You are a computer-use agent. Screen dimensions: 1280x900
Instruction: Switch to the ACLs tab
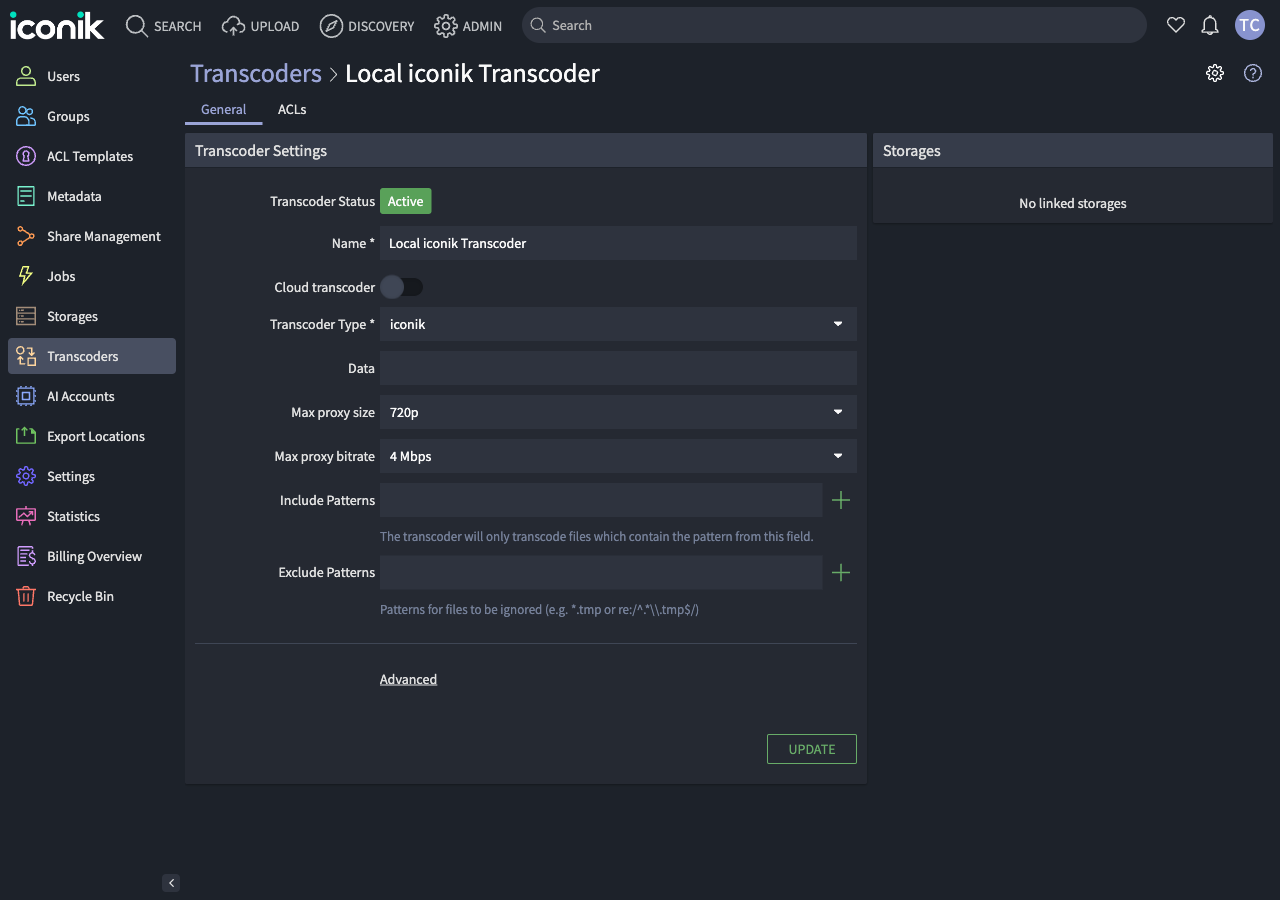coord(292,109)
